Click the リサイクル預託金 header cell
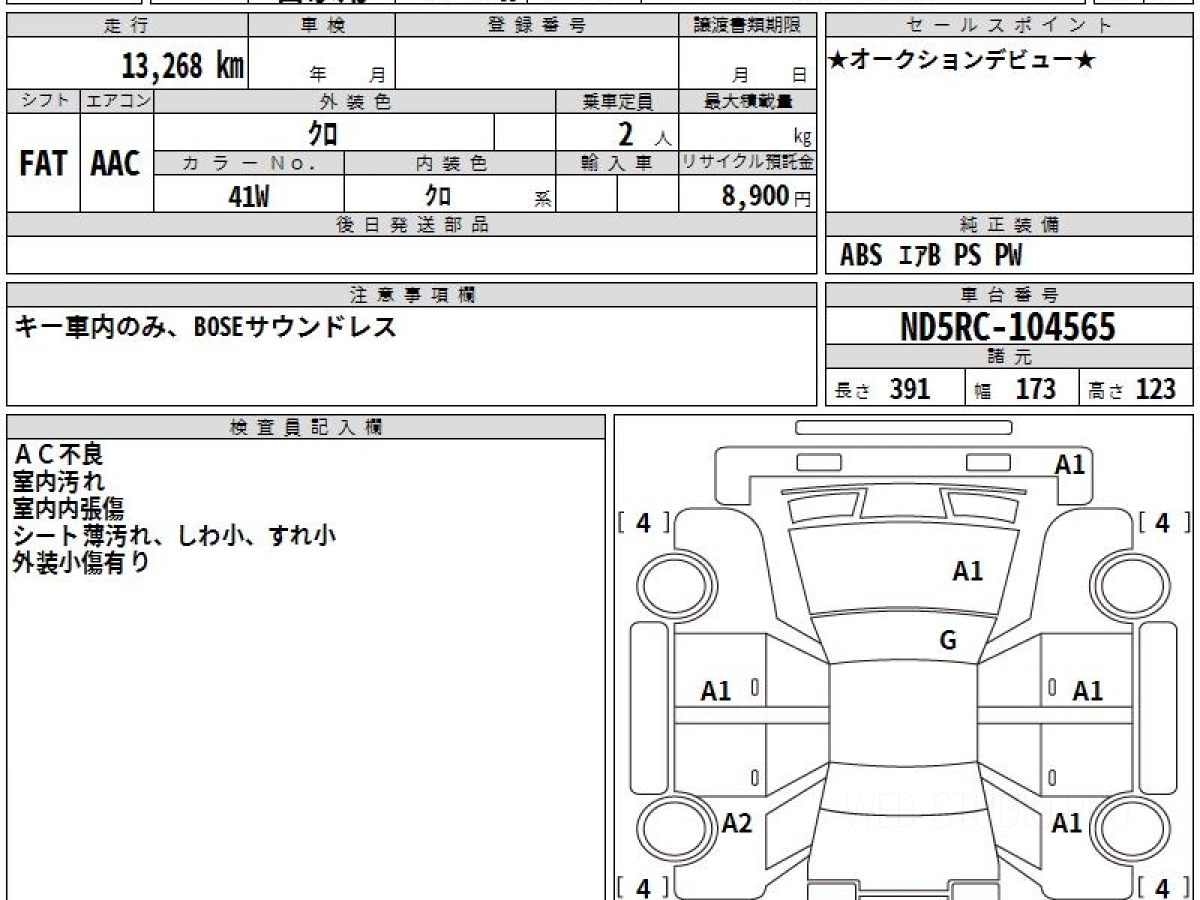The width and height of the screenshot is (1200, 900). pyautogui.click(x=747, y=163)
